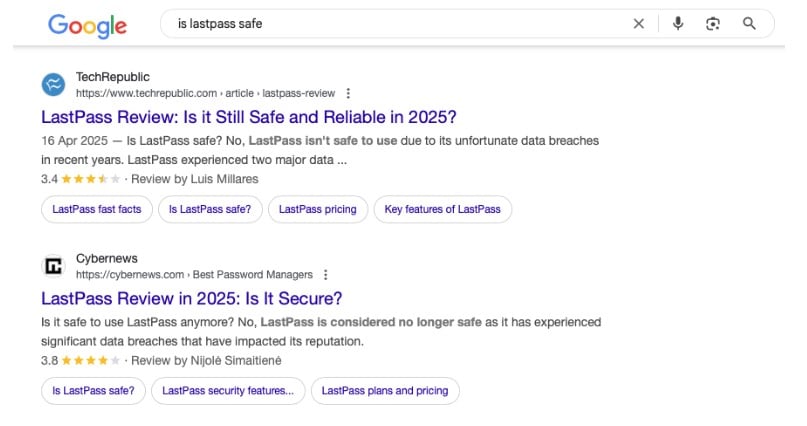The image size is (807, 426).
Task: Select the 'LastPass security features...' chip
Action: 228,391
